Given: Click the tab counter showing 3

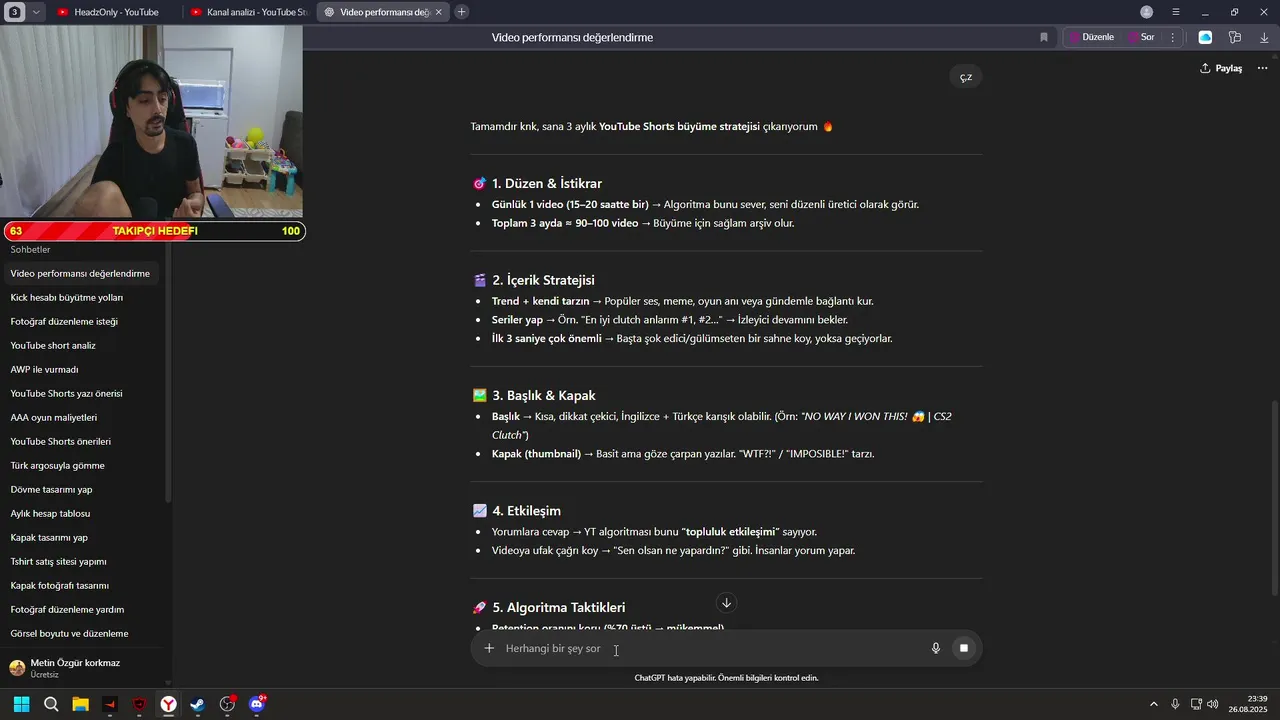Looking at the screenshot, I should (x=15, y=12).
